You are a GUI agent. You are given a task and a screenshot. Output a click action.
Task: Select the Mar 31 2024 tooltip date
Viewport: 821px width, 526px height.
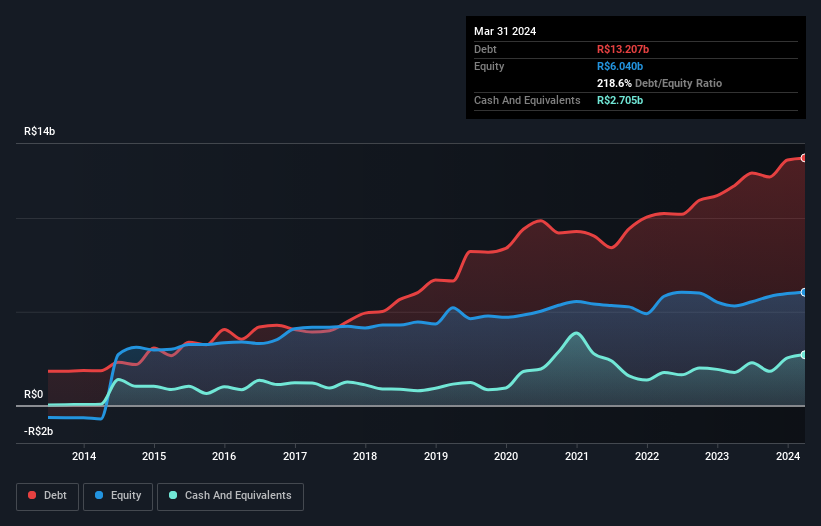(x=505, y=31)
